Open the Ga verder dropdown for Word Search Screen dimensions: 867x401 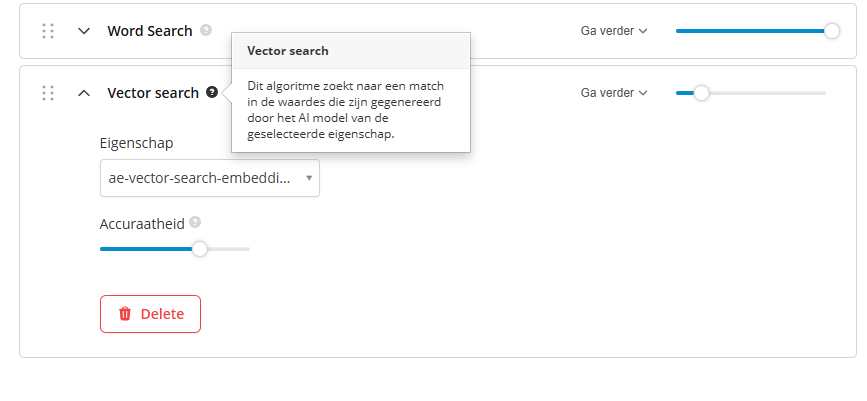click(x=614, y=31)
